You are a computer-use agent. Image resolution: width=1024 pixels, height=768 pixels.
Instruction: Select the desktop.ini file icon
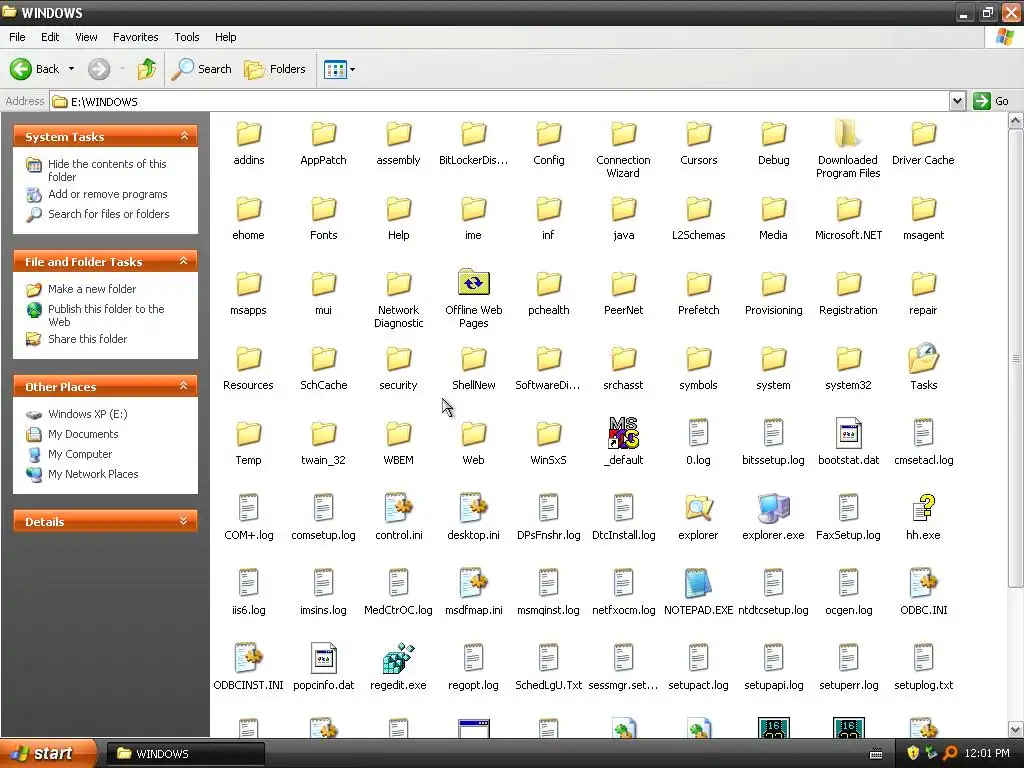click(473, 508)
